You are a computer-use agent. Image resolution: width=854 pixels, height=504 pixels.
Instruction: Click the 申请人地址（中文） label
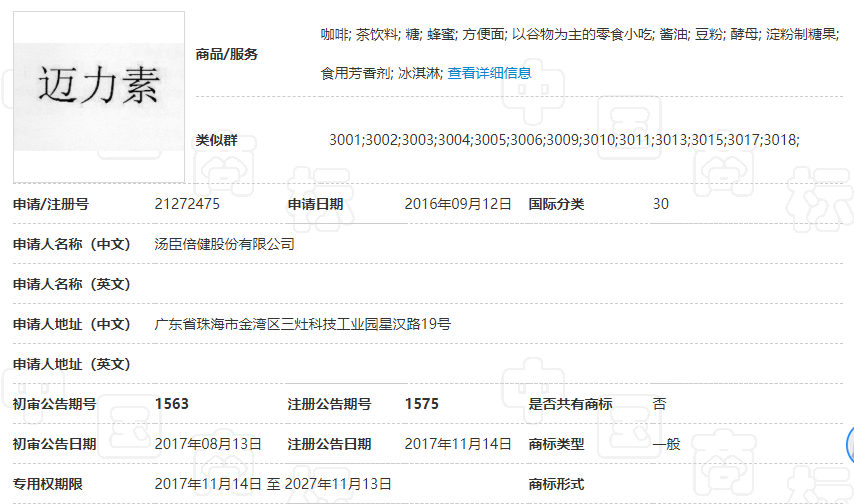[x=72, y=324]
